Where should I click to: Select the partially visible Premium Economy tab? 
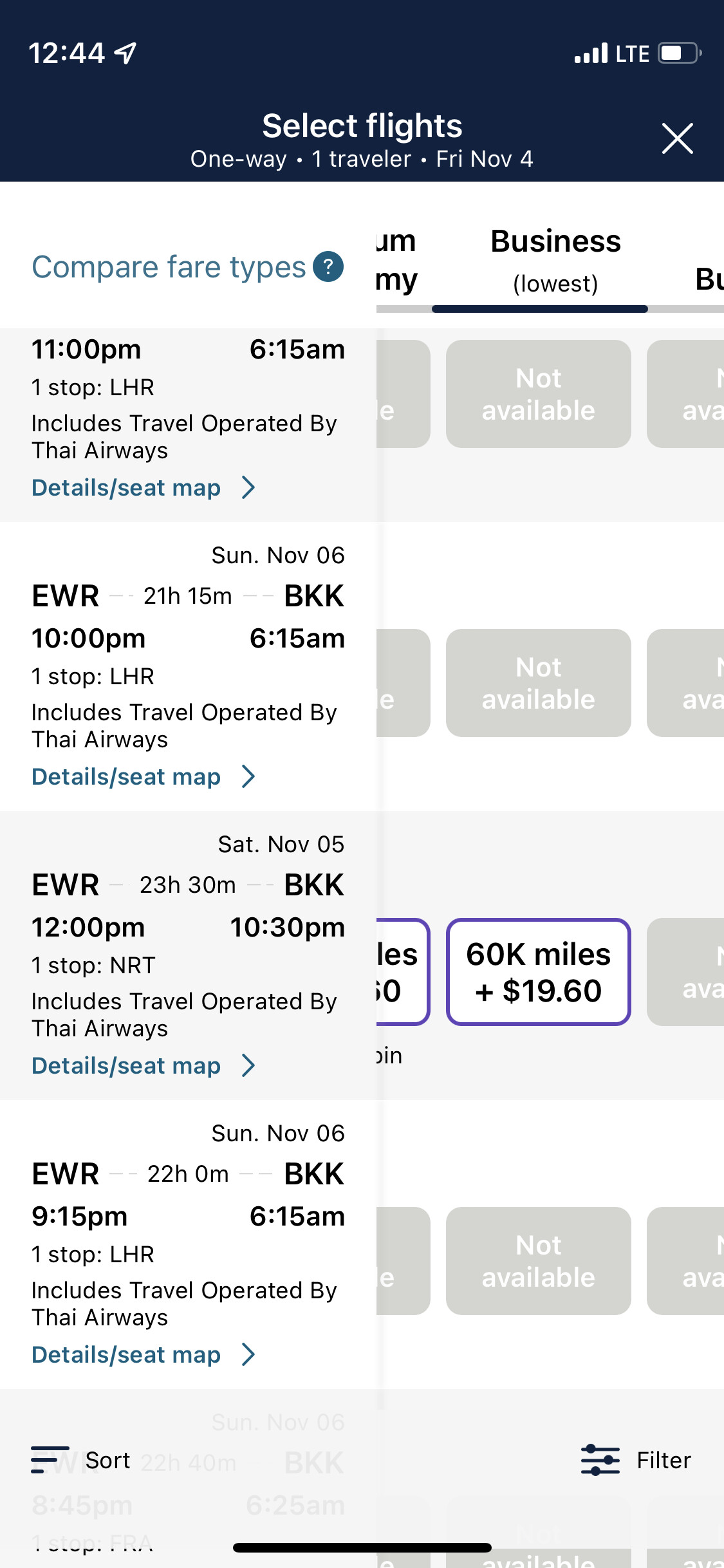pyautogui.click(x=396, y=261)
